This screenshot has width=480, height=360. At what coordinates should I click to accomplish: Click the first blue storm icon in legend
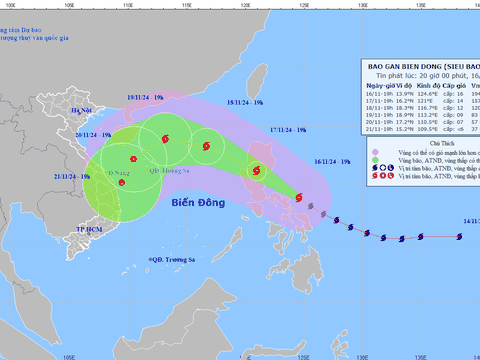point(375,168)
